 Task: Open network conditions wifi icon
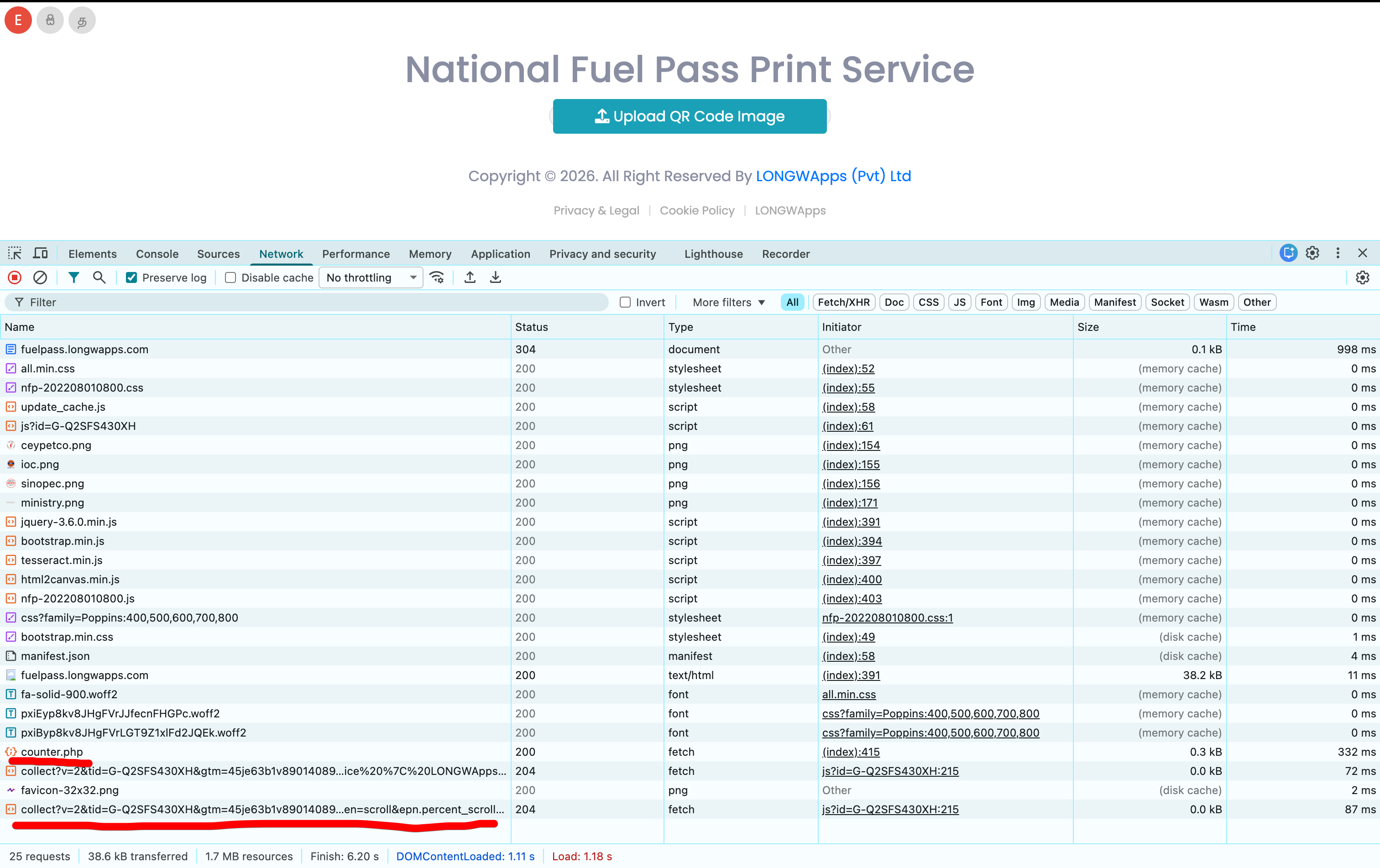pyautogui.click(x=437, y=277)
